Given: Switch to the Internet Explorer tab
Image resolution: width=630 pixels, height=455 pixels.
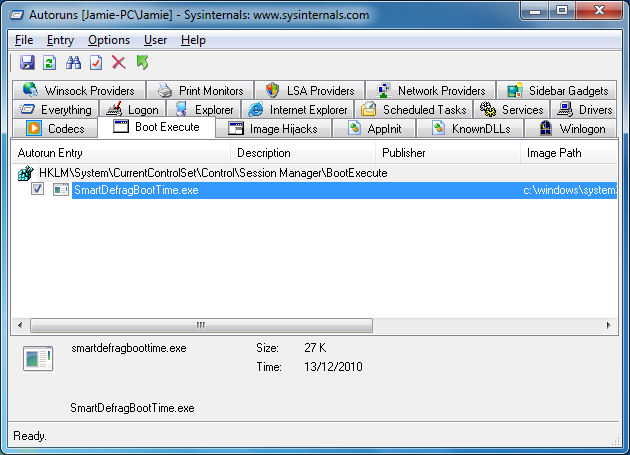Looking at the screenshot, I should click(x=297, y=109).
